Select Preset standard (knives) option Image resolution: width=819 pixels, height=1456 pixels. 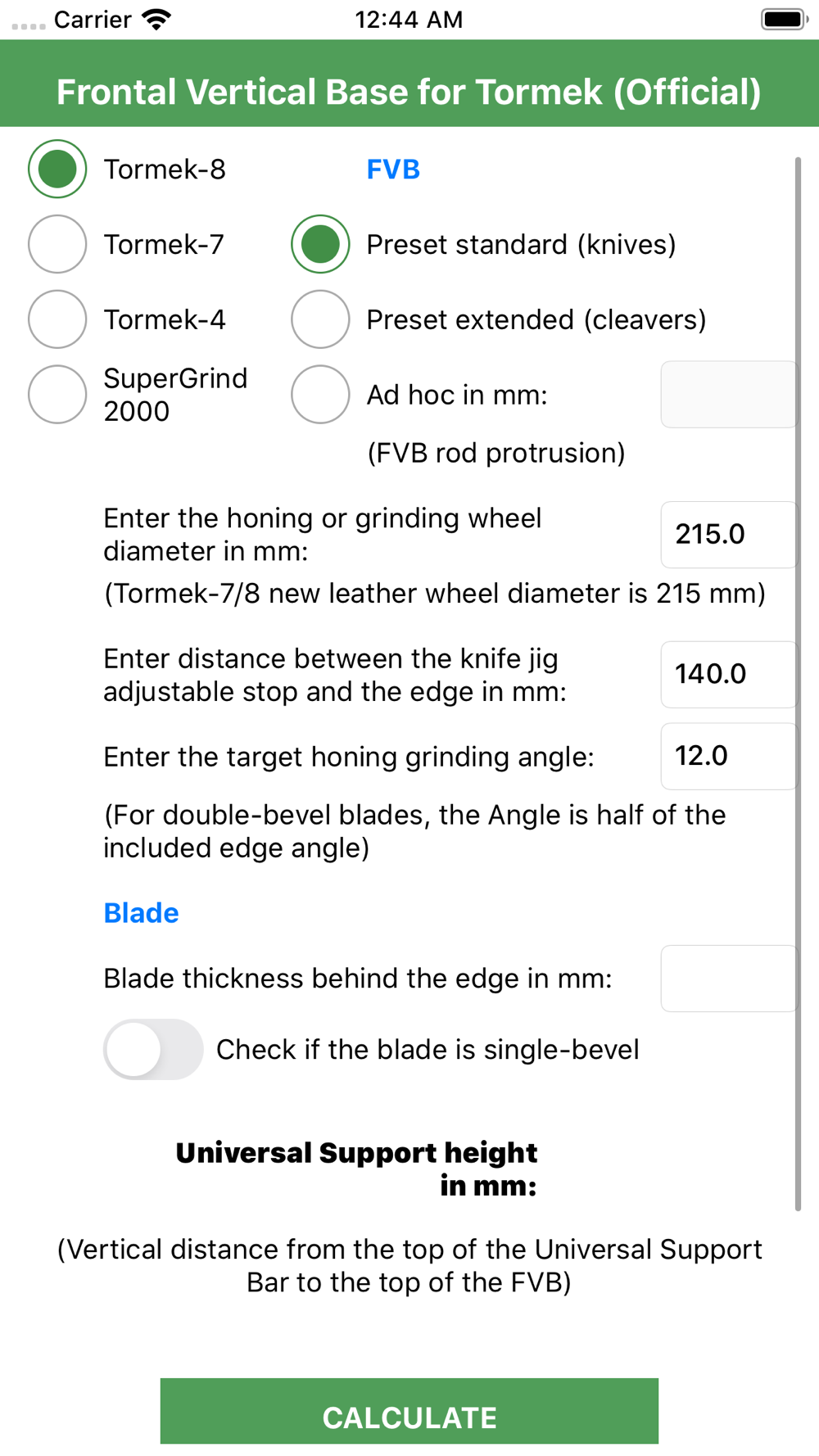click(x=320, y=244)
